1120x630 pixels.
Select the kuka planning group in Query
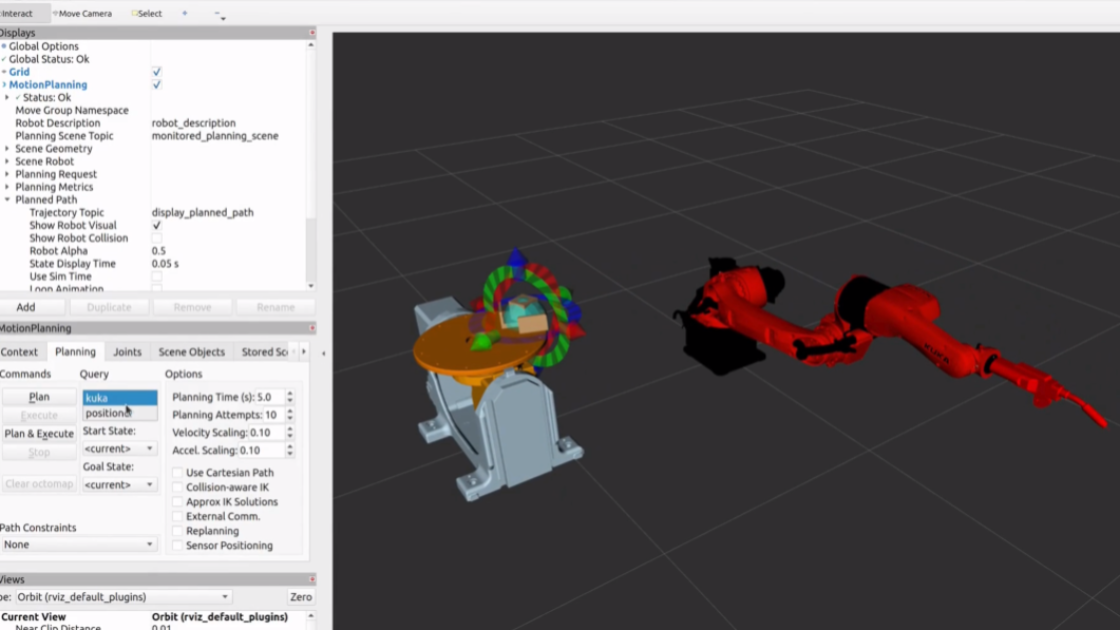tap(119, 398)
